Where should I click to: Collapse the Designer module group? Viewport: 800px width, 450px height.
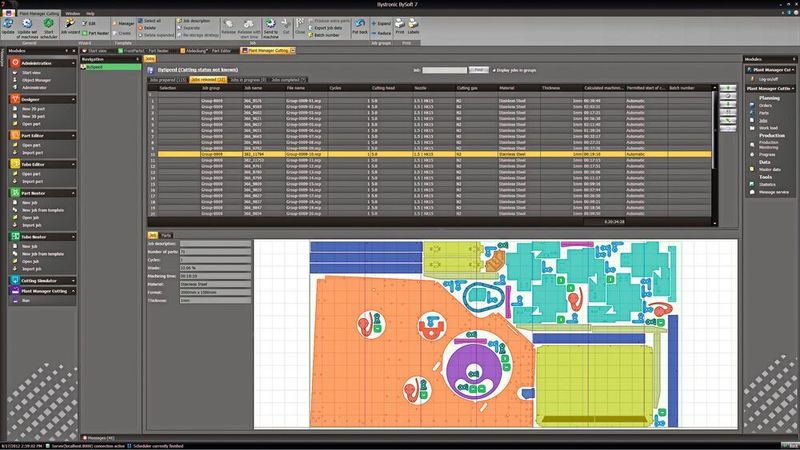[x=73, y=99]
